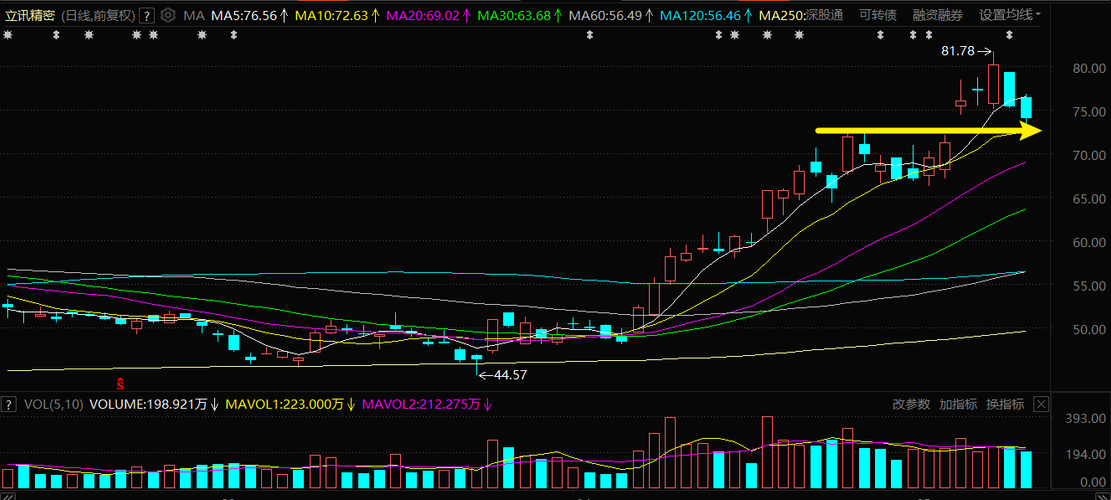
Task: Select the MA indicator label
Action: tap(193, 15)
